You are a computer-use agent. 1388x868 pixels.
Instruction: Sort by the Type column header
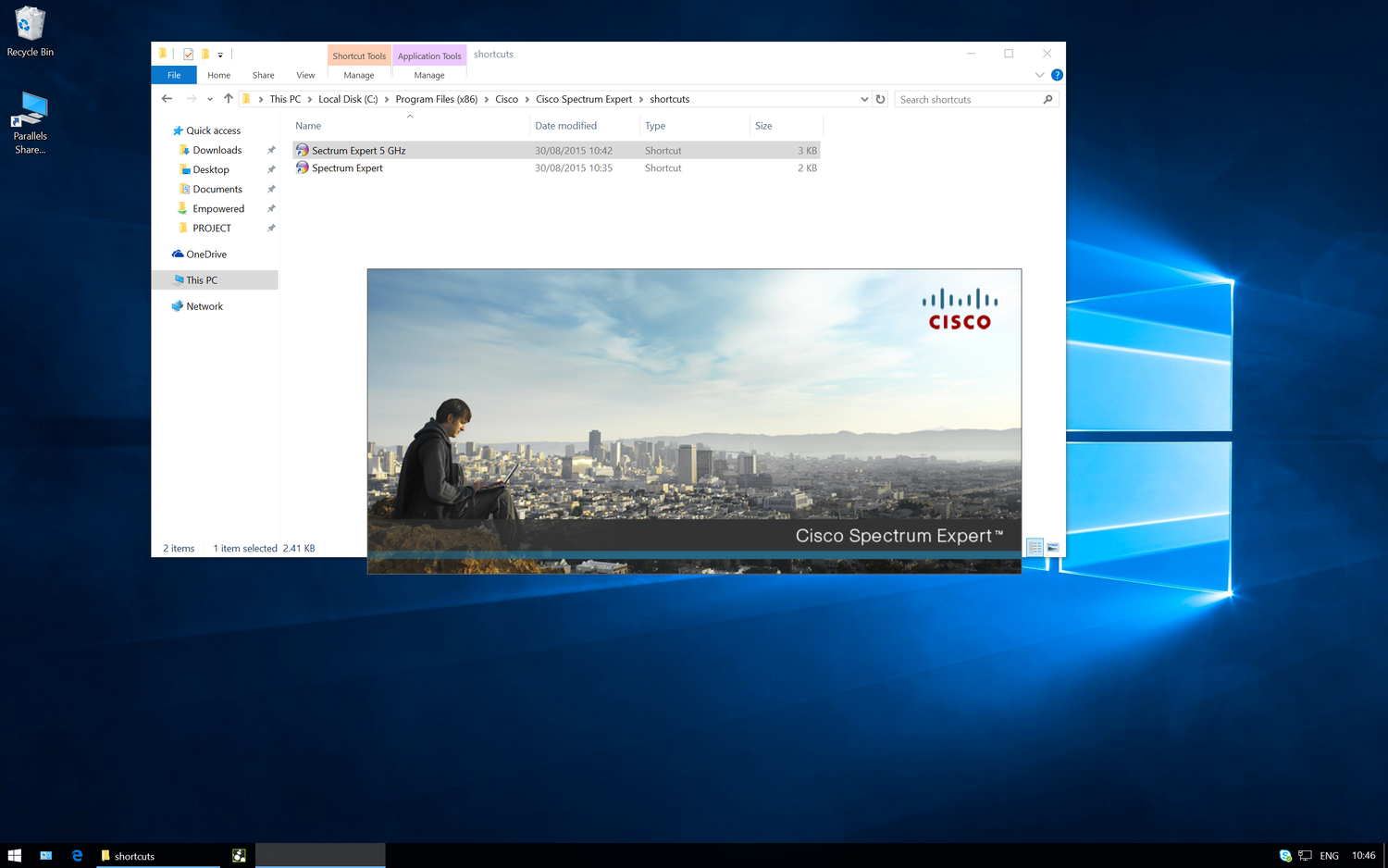coord(695,126)
